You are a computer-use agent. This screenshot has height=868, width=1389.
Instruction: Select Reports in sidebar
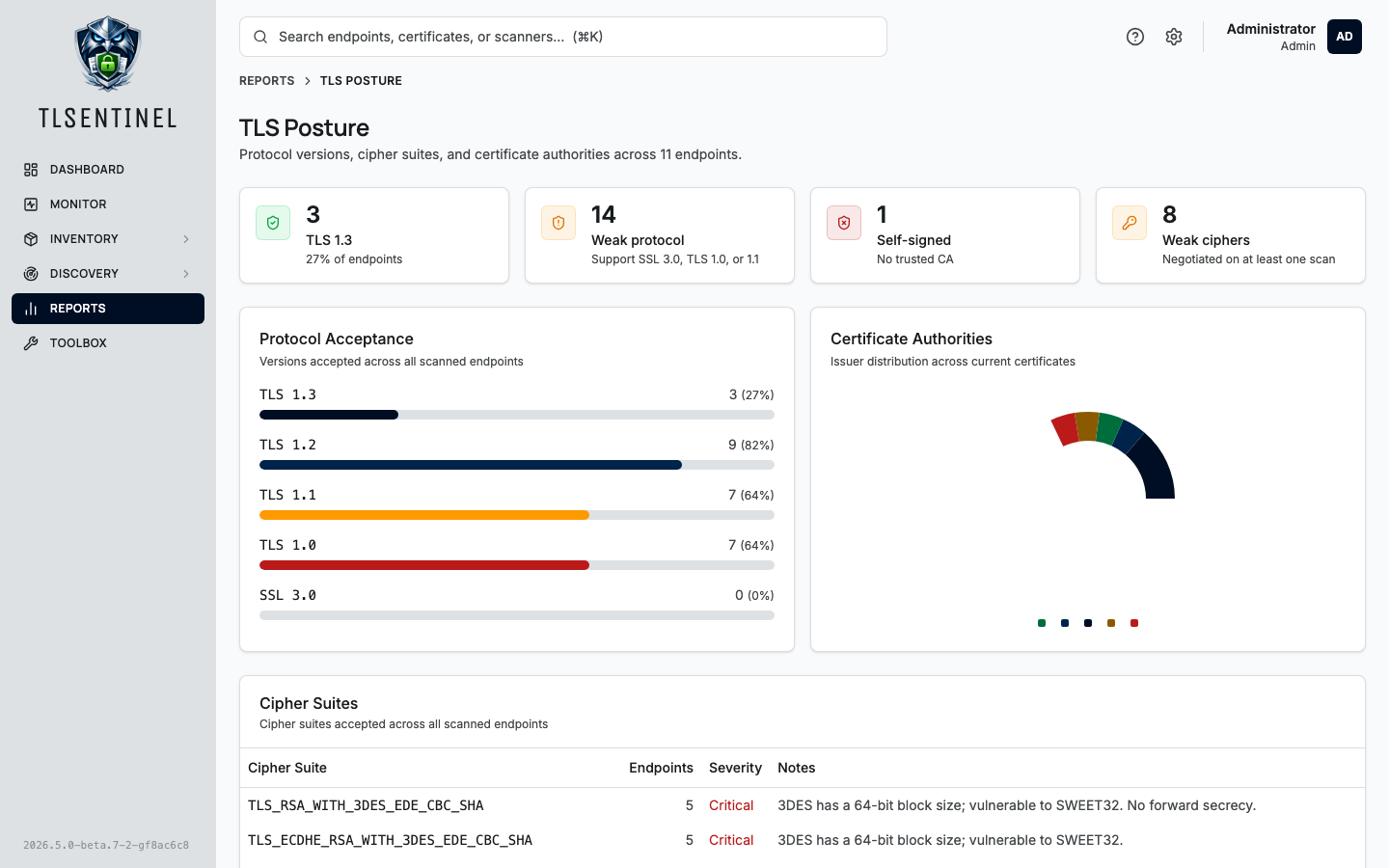point(108,309)
